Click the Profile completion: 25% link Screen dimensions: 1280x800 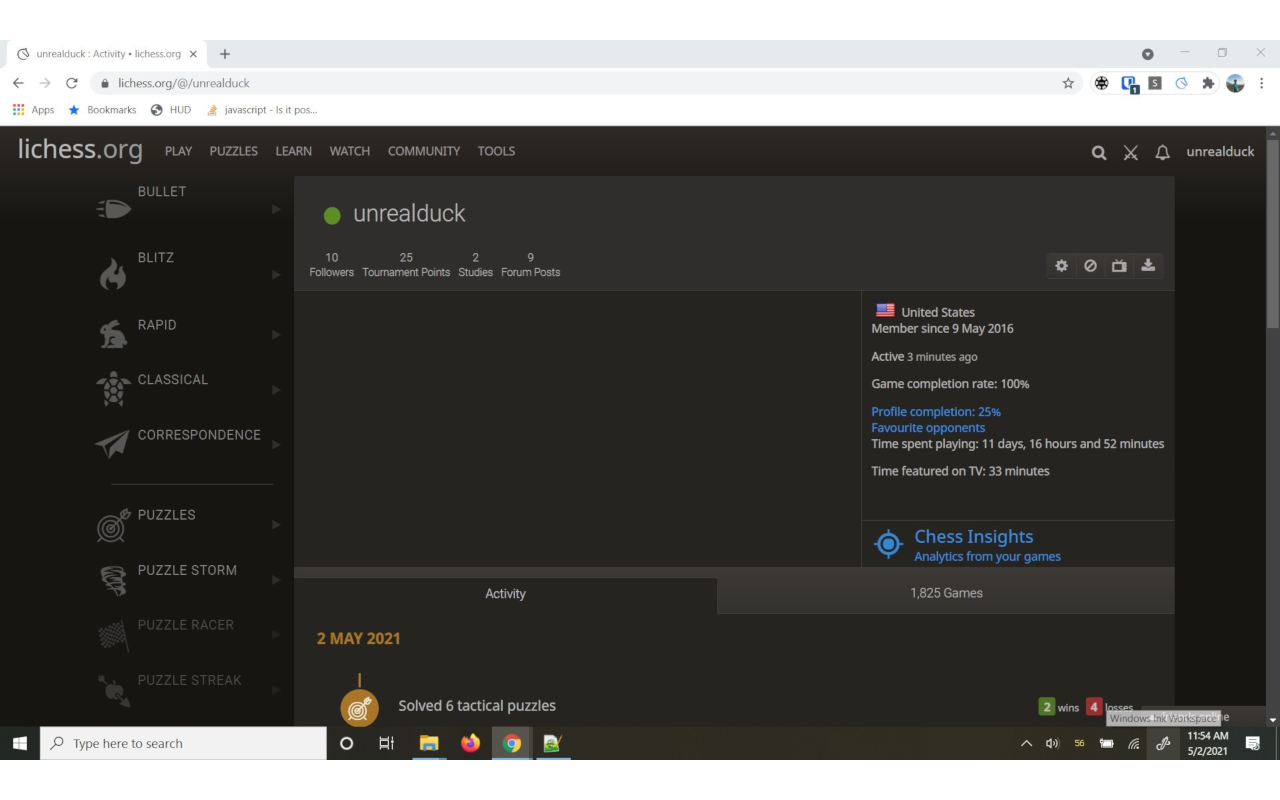pyautogui.click(x=936, y=412)
